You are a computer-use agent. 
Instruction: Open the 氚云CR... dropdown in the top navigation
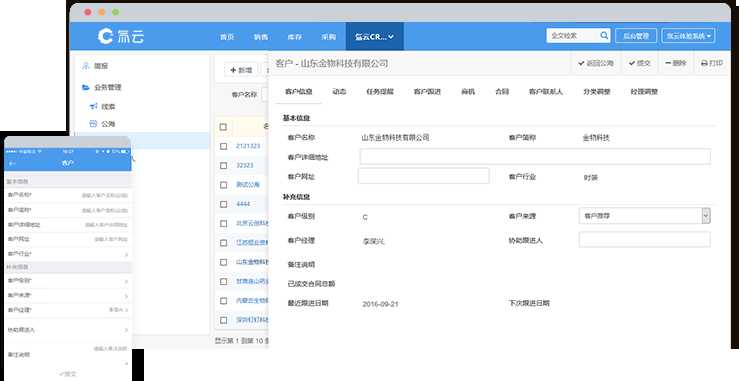tap(375, 36)
